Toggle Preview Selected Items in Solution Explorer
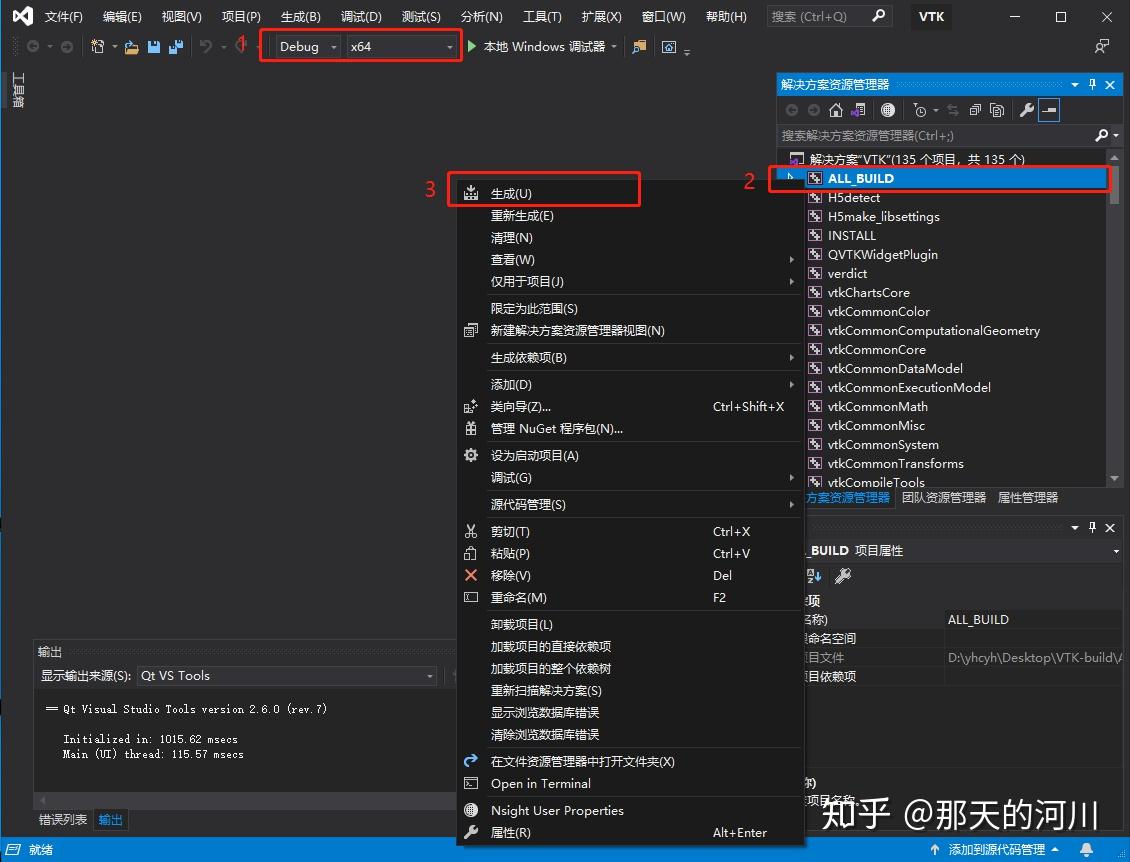Screen dimensions: 1130x862 click(x=1048, y=110)
